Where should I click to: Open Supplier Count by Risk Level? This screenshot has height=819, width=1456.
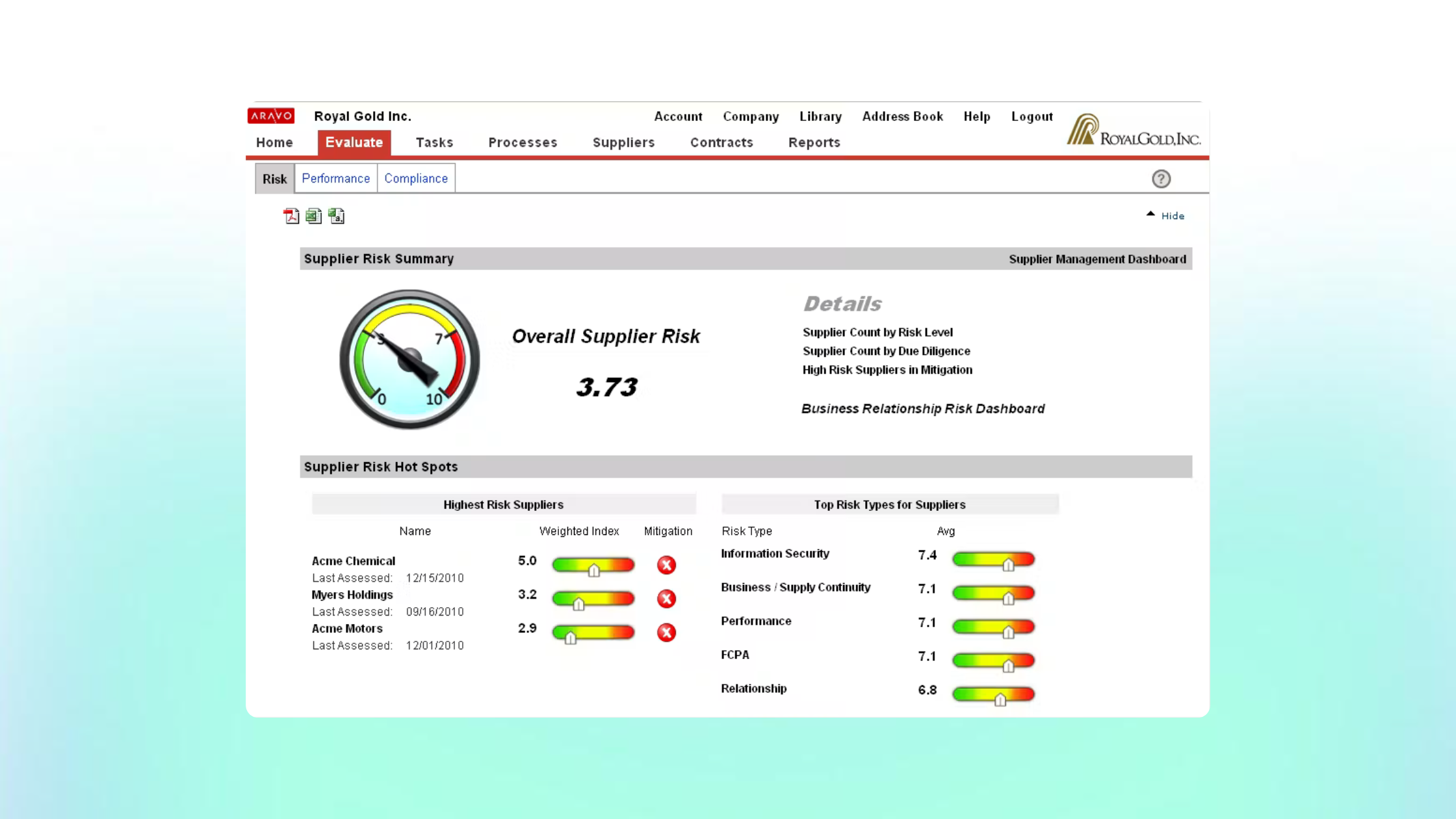click(x=877, y=332)
